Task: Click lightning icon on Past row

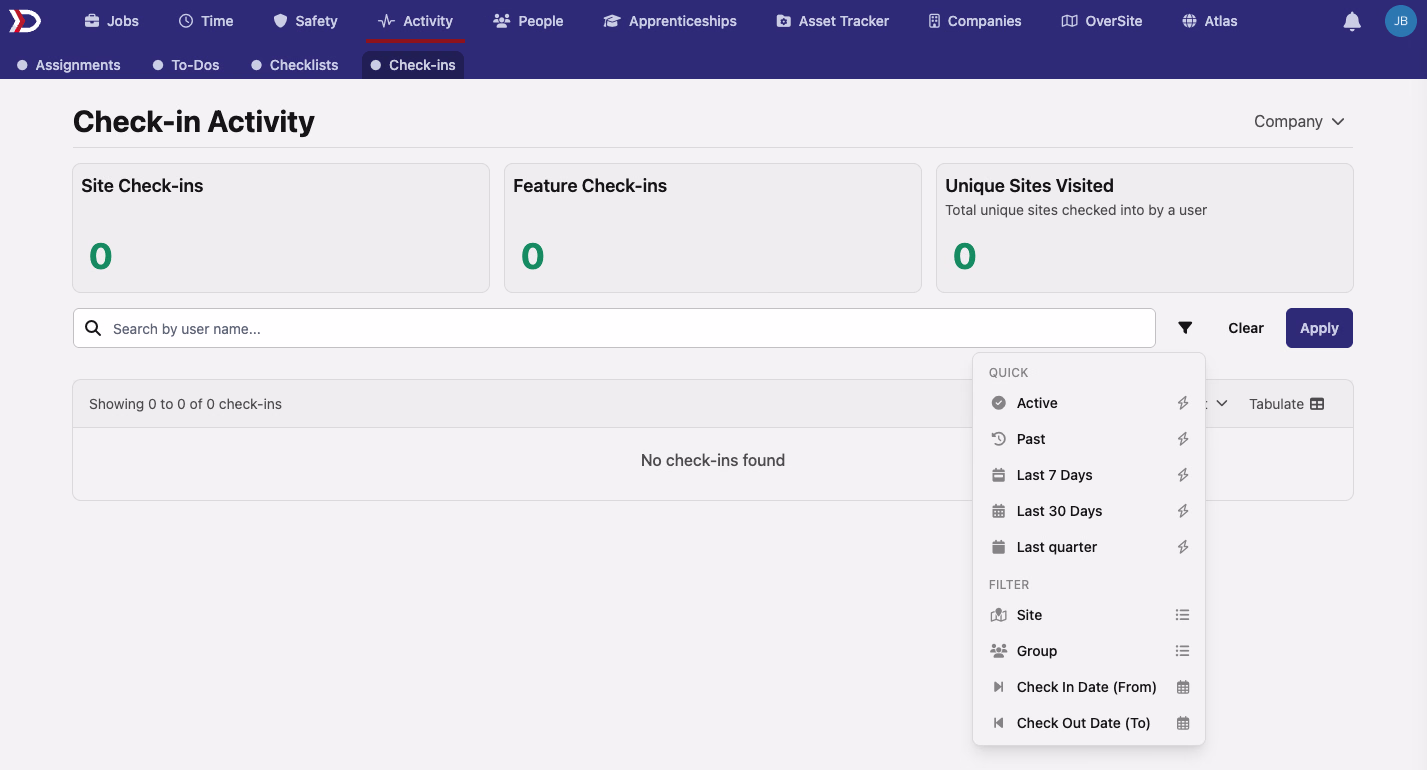Action: tap(1183, 439)
